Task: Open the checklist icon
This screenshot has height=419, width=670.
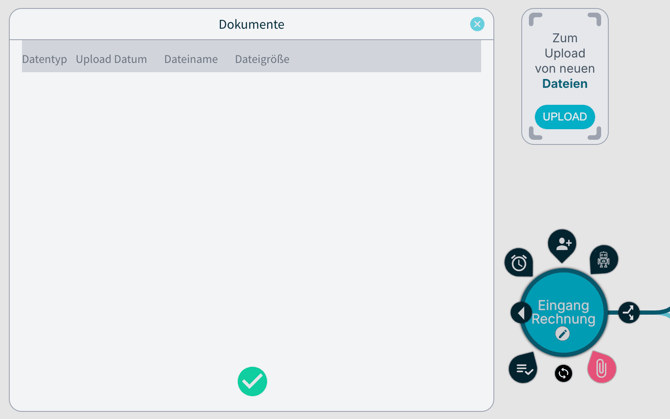Action: pos(523,368)
